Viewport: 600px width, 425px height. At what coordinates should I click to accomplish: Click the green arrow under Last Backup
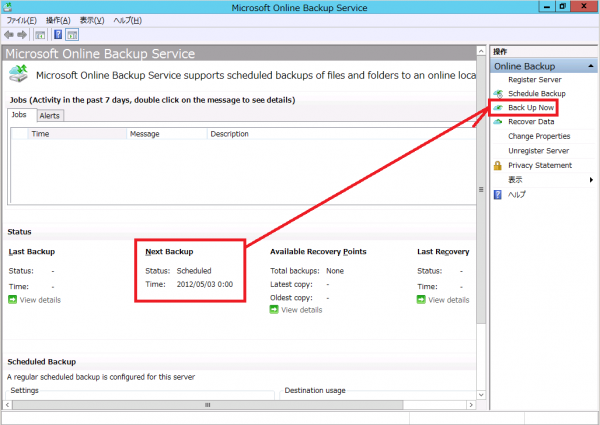(x=13, y=300)
